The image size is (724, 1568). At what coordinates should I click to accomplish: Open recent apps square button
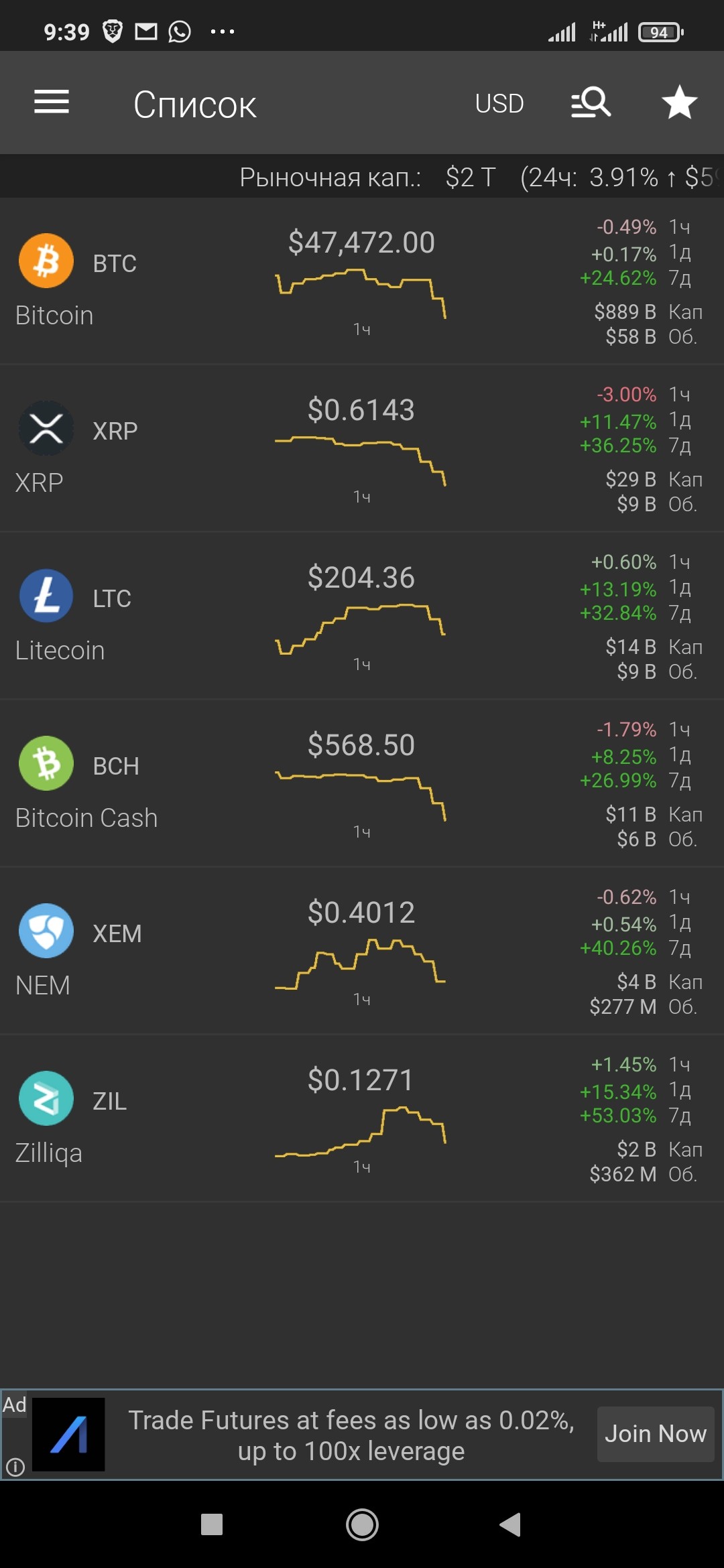[212, 1524]
